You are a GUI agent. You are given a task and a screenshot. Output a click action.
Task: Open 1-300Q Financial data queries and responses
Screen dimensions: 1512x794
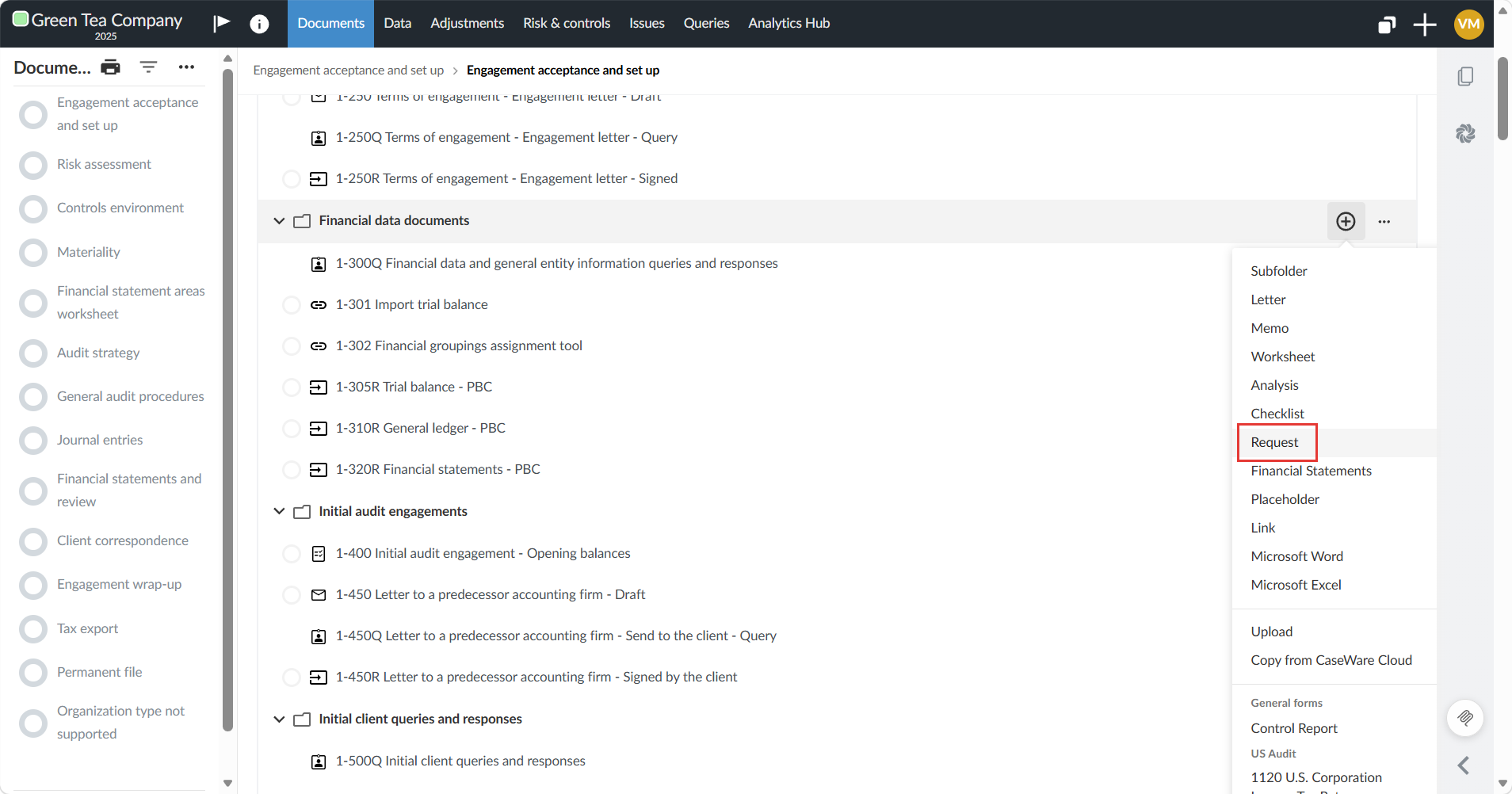[556, 263]
